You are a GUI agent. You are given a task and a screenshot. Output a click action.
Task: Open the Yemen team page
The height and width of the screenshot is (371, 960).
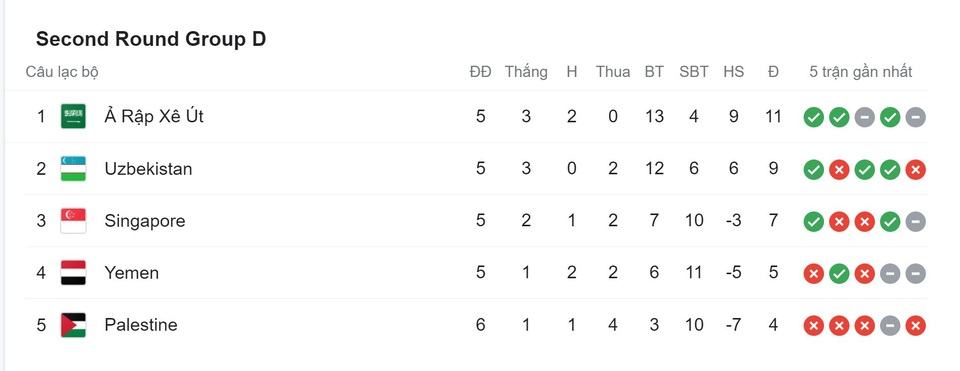(131, 272)
